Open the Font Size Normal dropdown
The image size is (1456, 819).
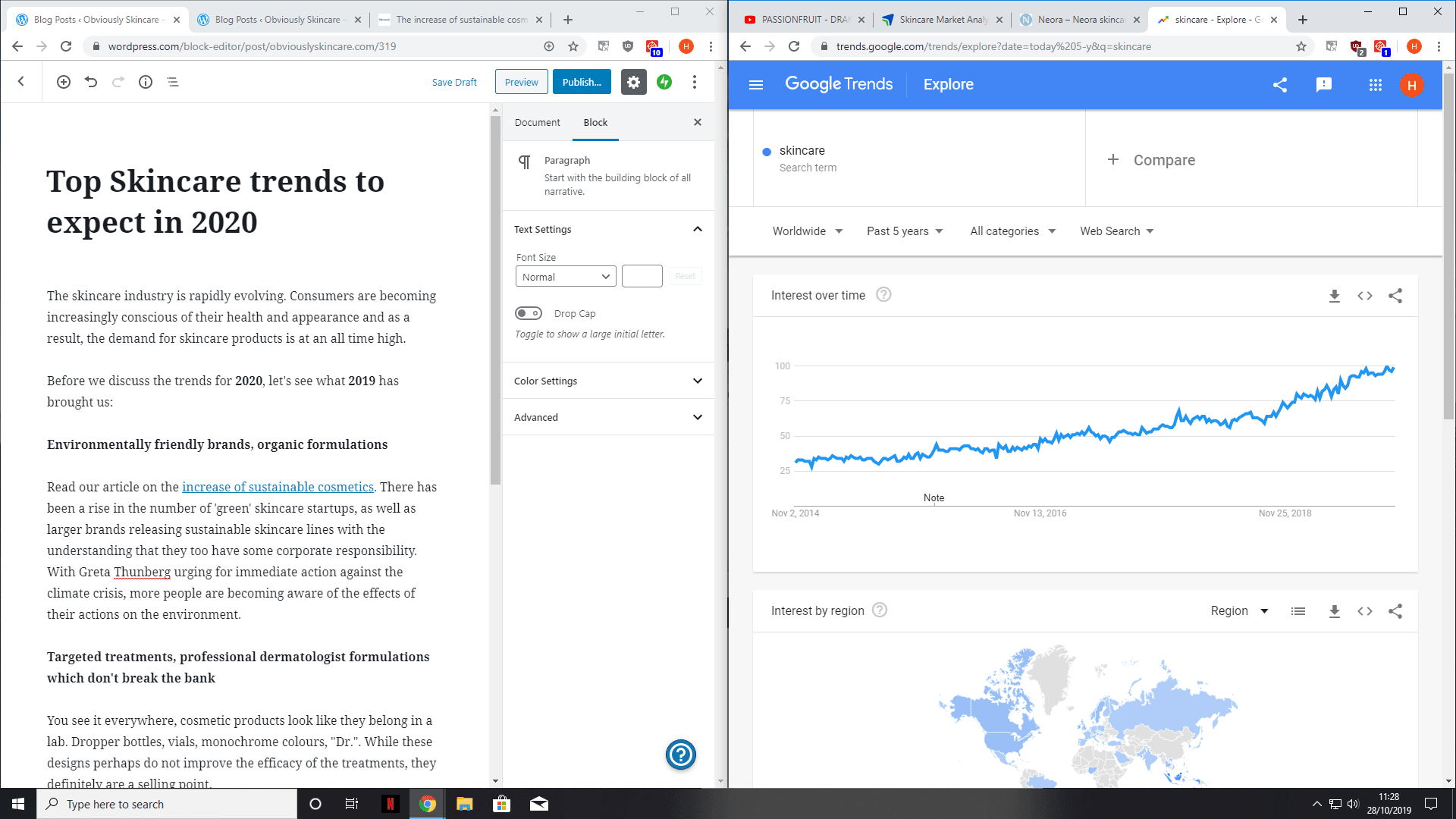pos(566,277)
